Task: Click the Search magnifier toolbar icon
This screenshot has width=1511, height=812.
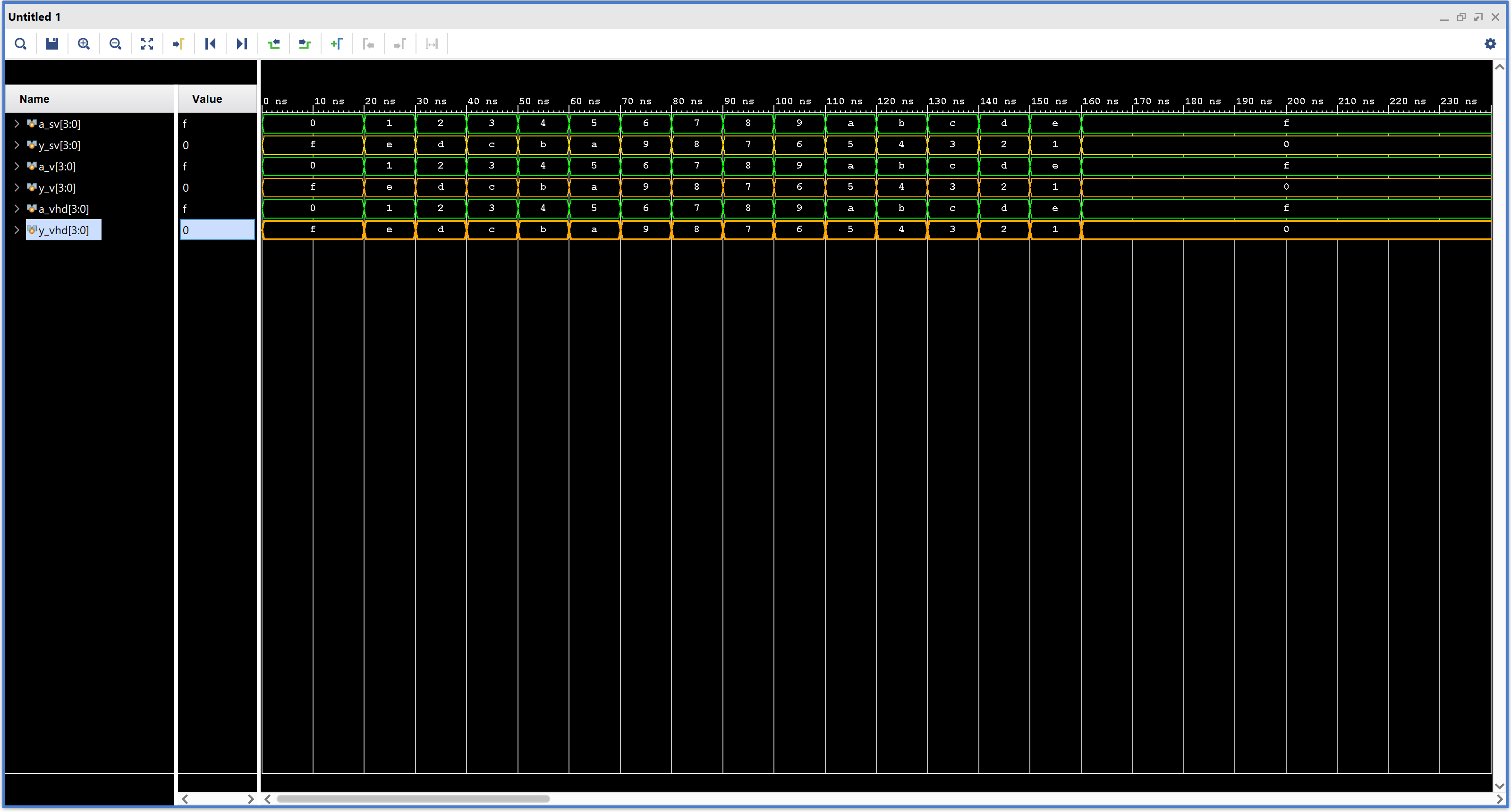Action: coord(20,44)
